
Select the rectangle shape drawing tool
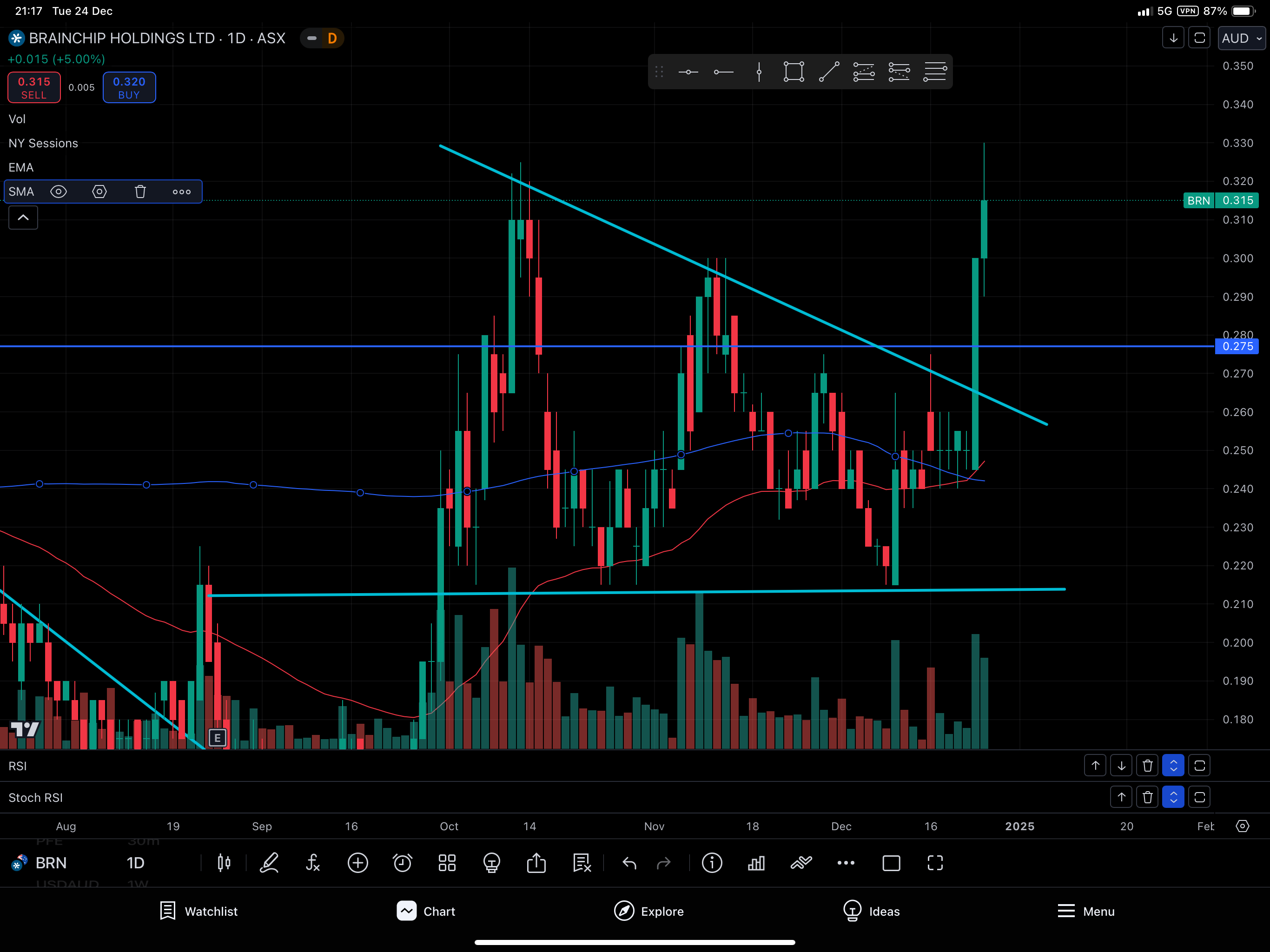point(794,72)
